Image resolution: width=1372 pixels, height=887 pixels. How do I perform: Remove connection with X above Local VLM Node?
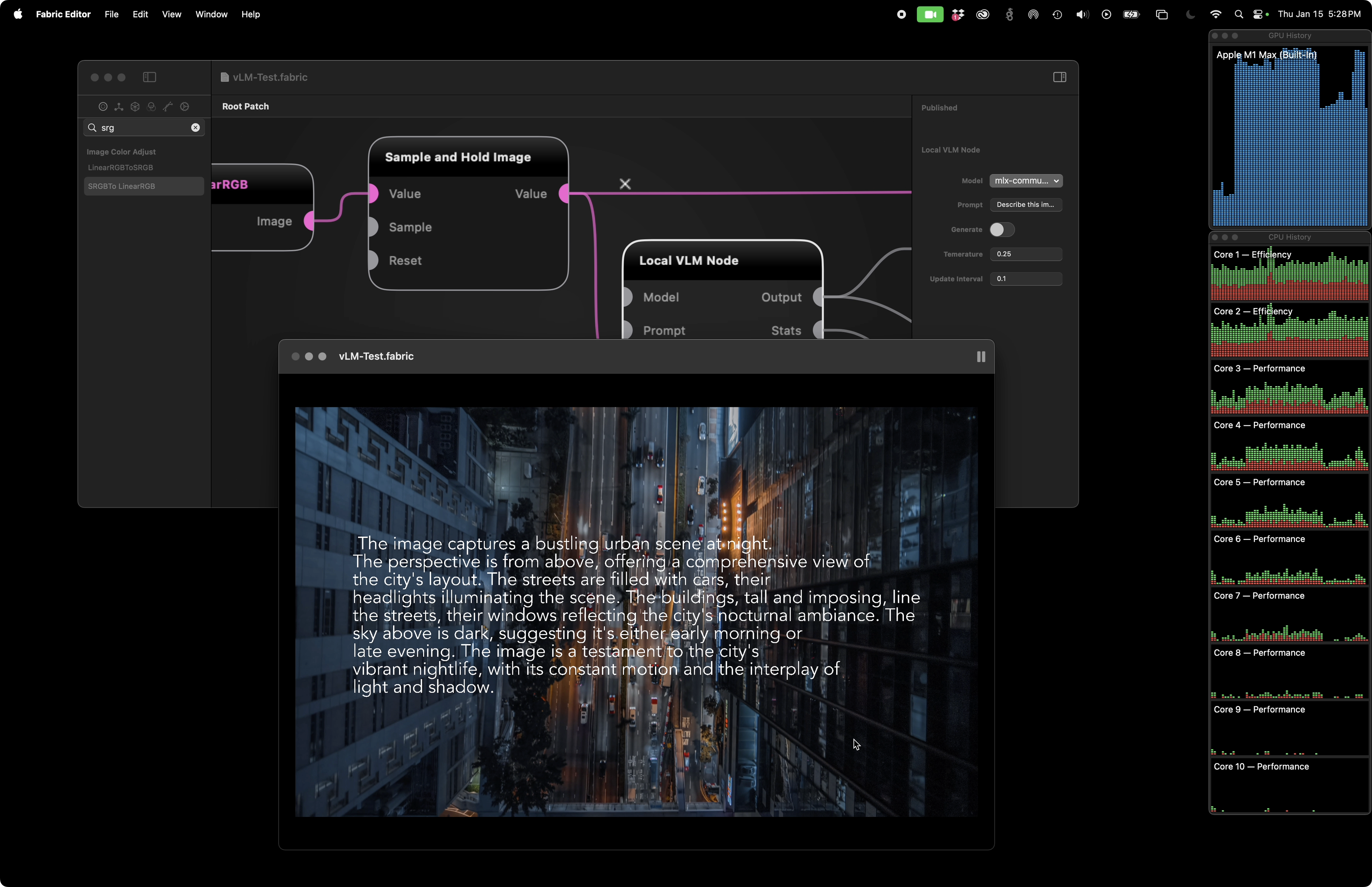pyautogui.click(x=625, y=183)
